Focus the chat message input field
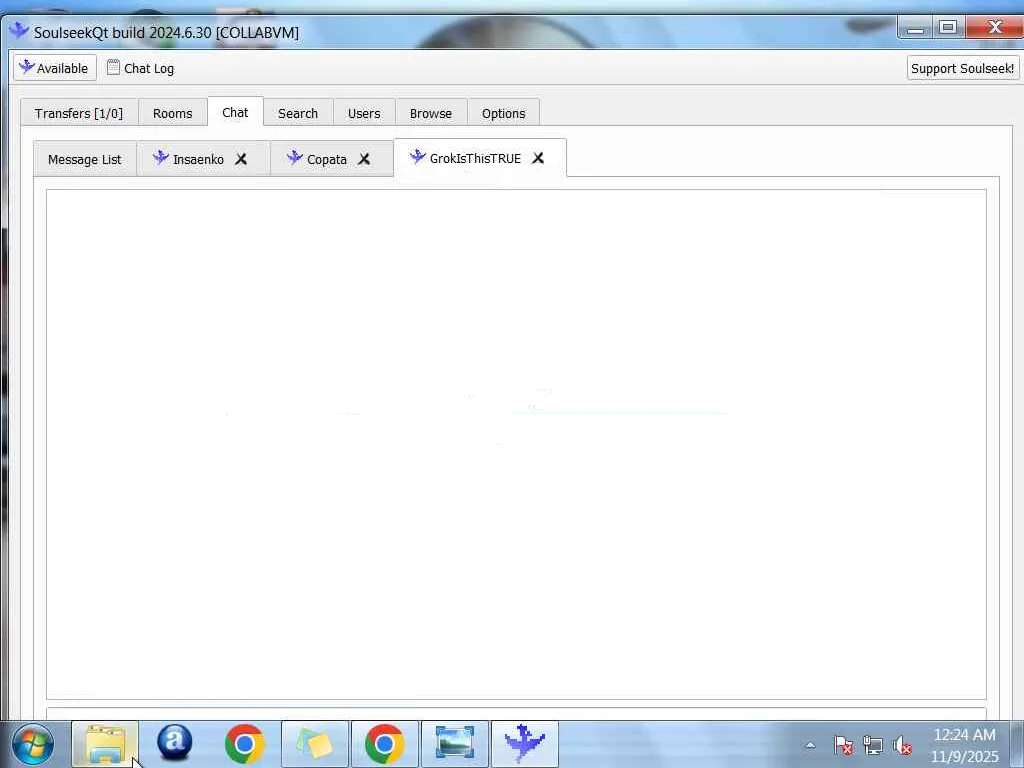Viewport: 1024px width, 768px height. pos(516,714)
